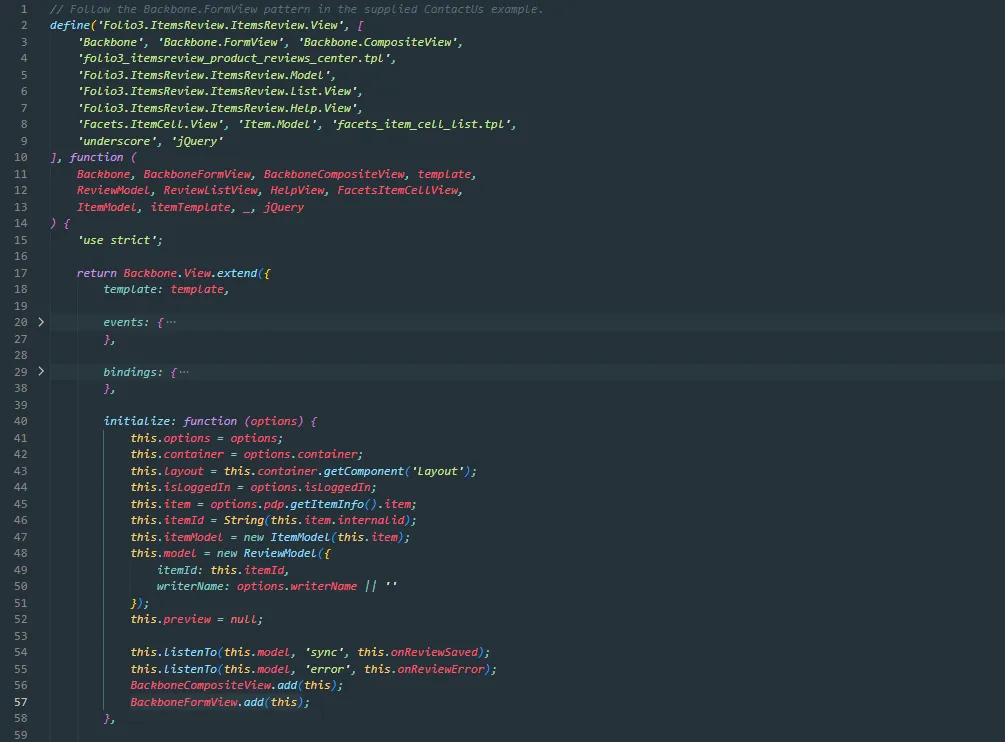The image size is (1005, 742).
Task: Click ReviewModel constructor on line 48
Action: pos(280,553)
